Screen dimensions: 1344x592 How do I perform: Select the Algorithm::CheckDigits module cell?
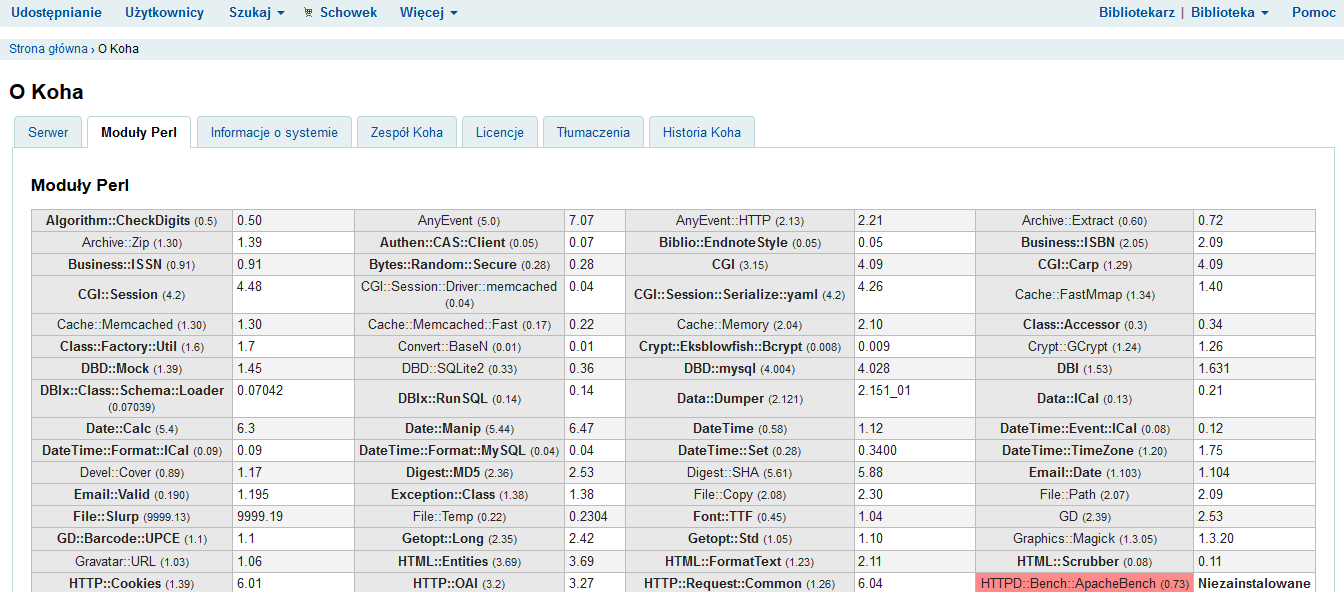pos(131,220)
